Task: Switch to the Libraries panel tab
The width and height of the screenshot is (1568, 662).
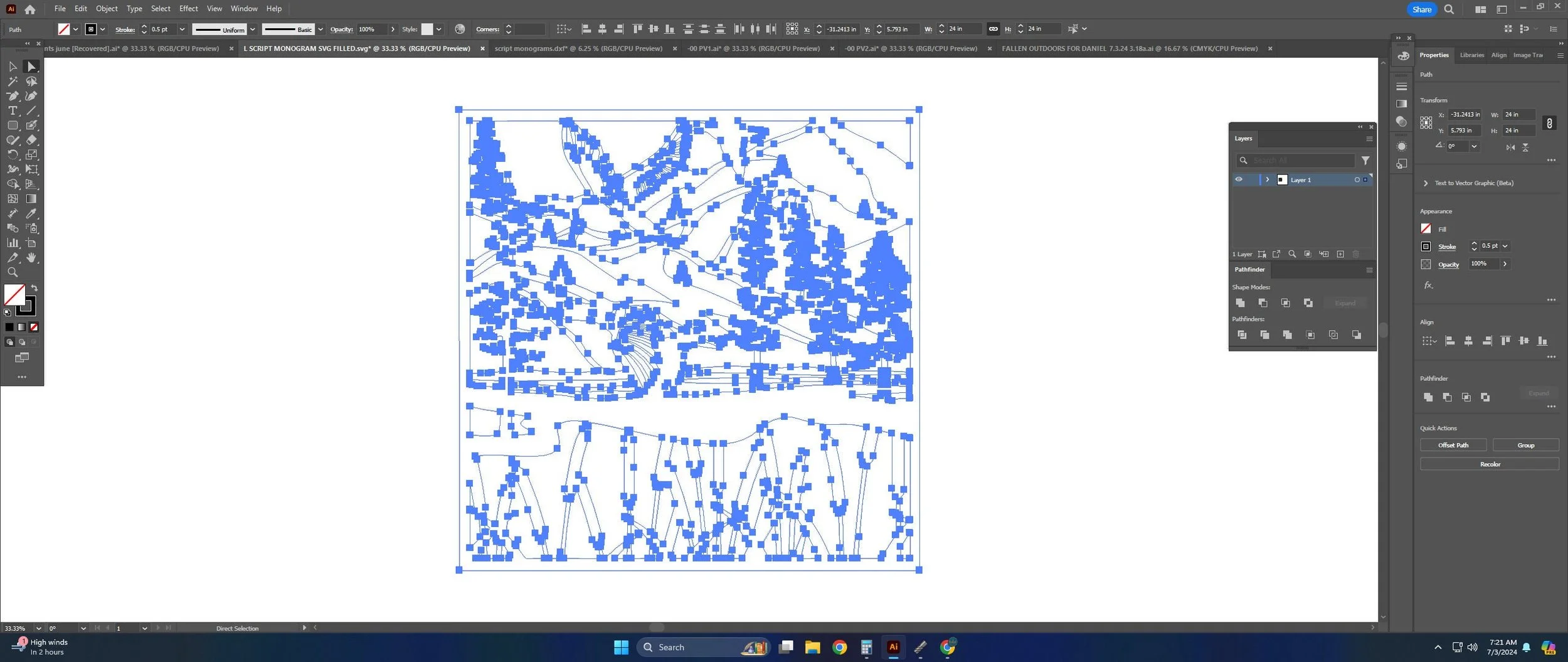Action: 1471,55
